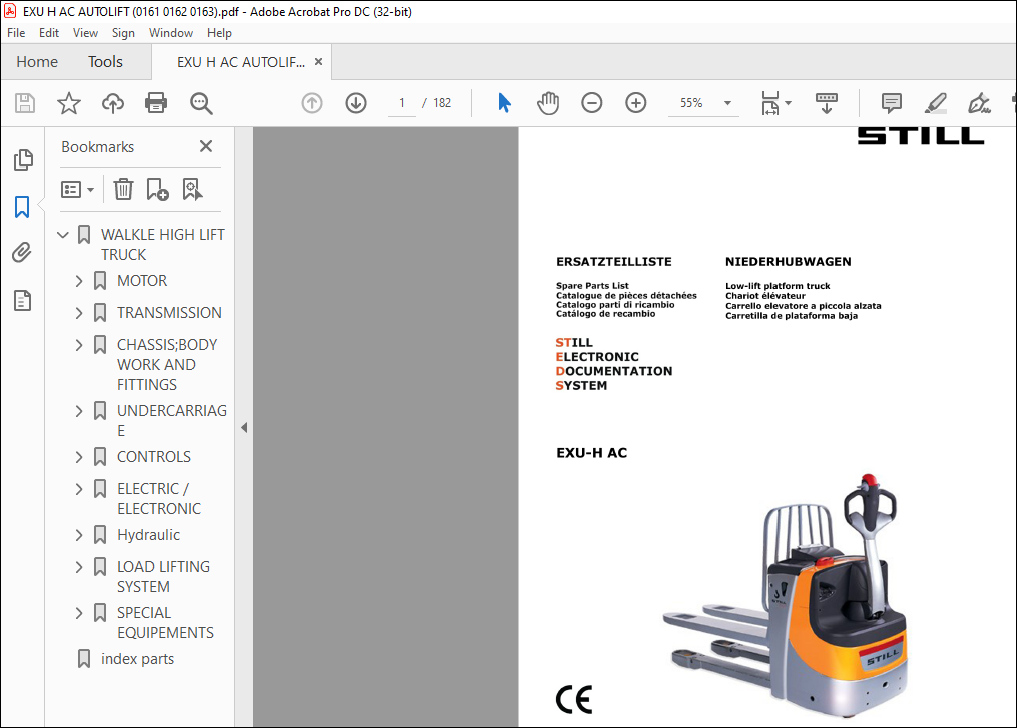Image resolution: width=1017 pixels, height=728 pixels.
Task: Open the SPECIAL EQUIPEMENTS bookmark text
Action: click(x=165, y=622)
